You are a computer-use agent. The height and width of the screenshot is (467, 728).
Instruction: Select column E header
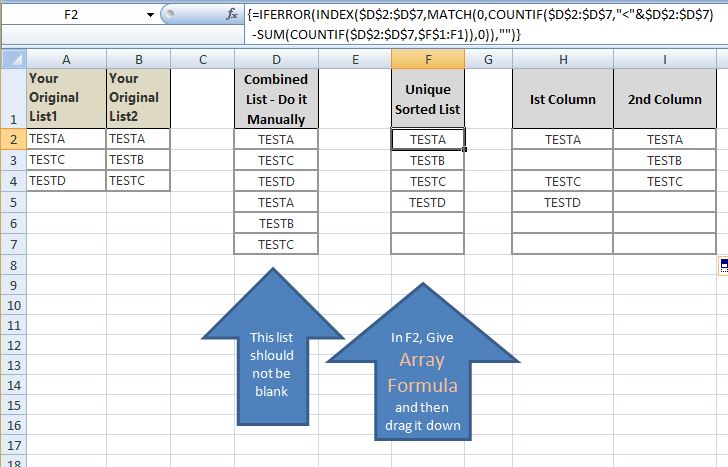355,59
